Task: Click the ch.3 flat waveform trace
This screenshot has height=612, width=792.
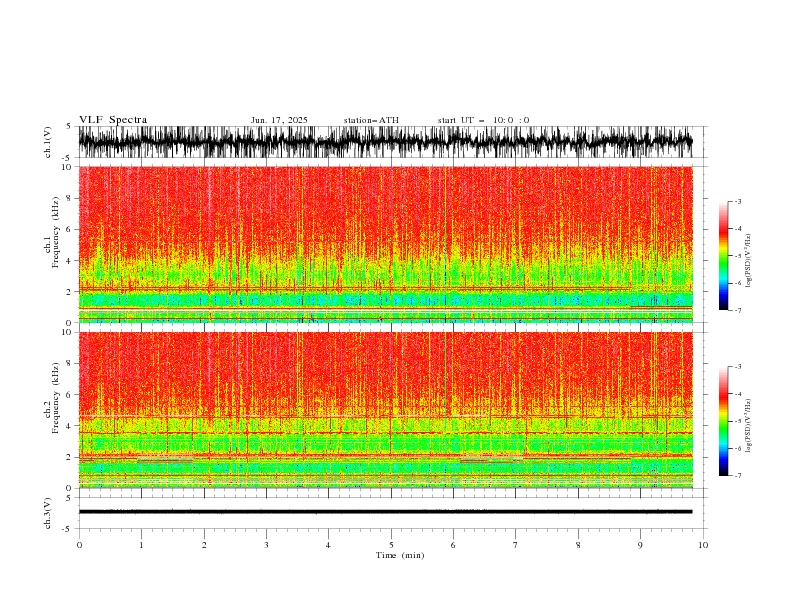Action: tap(385, 512)
